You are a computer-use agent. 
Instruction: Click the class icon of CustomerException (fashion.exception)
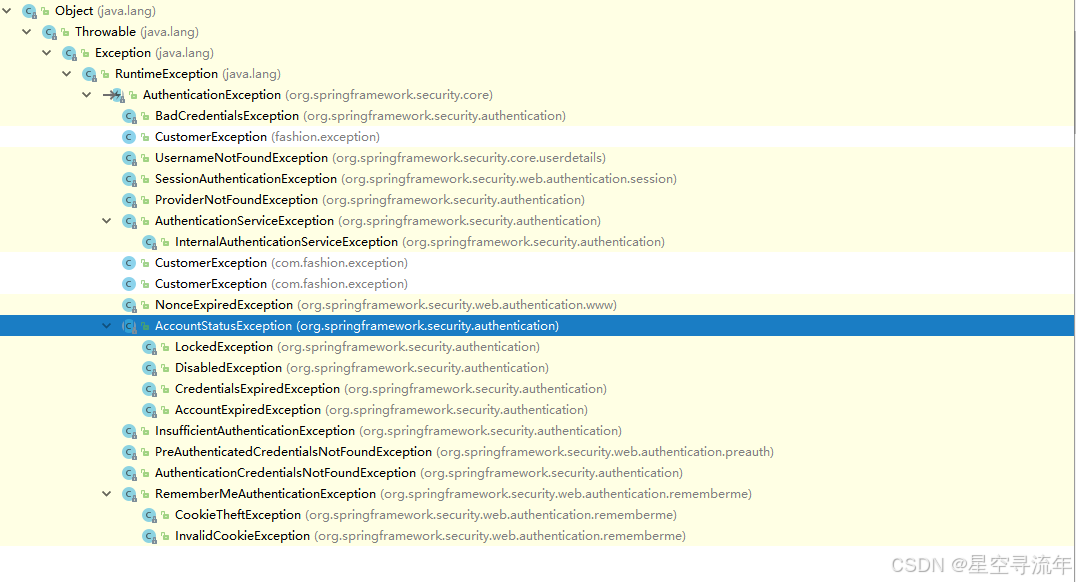pyautogui.click(x=128, y=137)
